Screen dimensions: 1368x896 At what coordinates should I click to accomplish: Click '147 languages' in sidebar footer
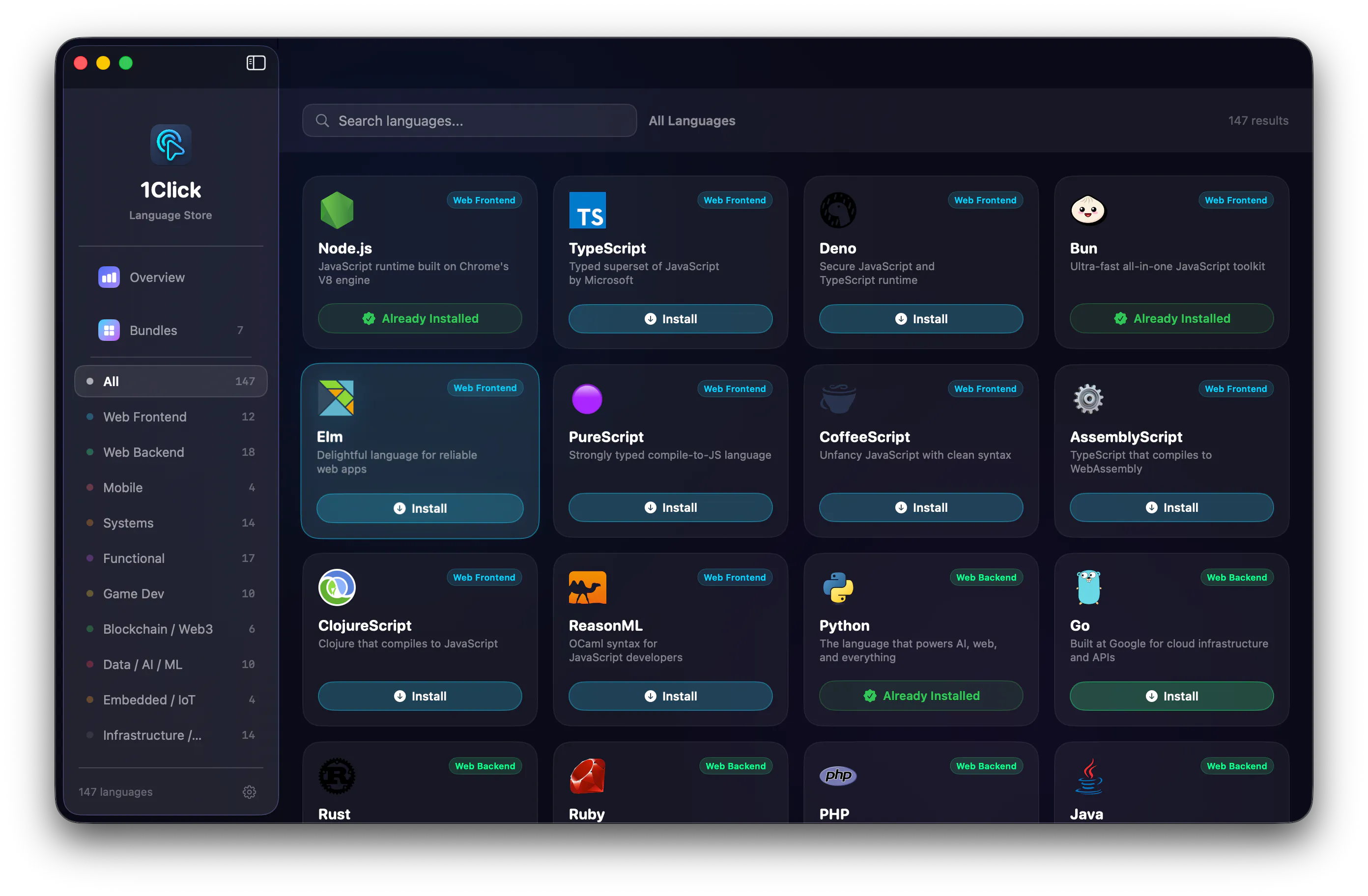point(115,791)
